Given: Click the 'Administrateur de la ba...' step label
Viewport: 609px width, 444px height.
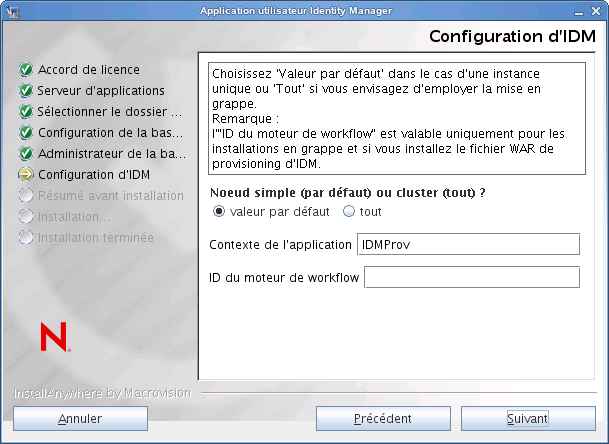Looking at the screenshot, I should tap(112, 153).
